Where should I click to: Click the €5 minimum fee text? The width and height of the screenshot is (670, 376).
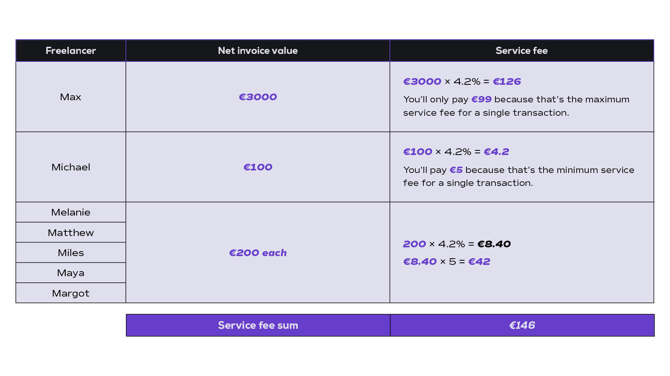tap(456, 170)
